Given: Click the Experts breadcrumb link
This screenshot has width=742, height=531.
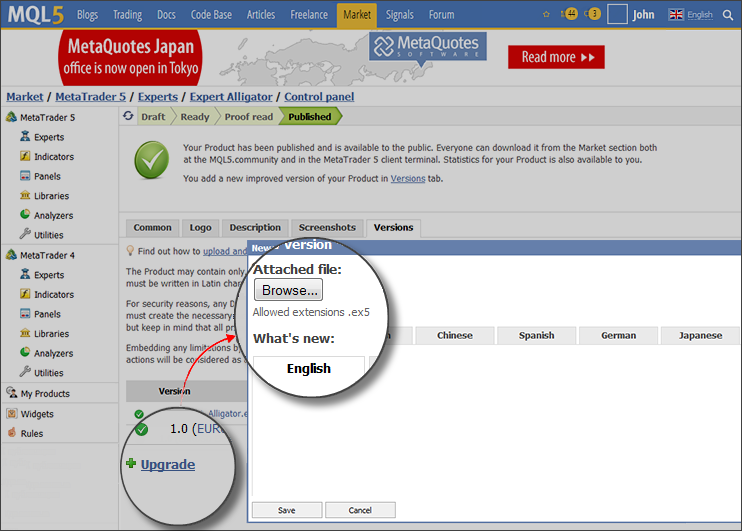Looking at the screenshot, I should [x=158, y=97].
